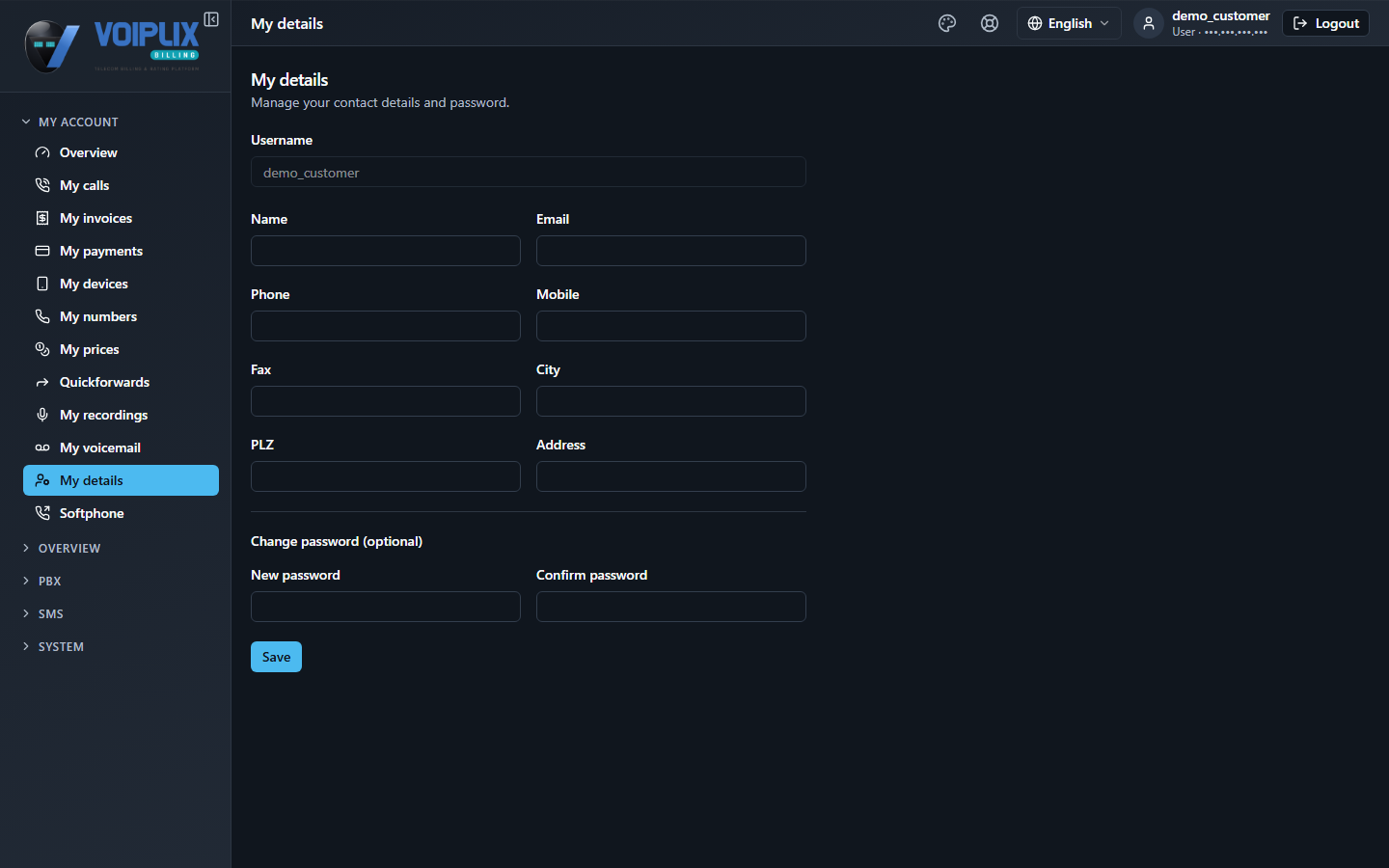Open the support lifebuoy icon
Image resolution: width=1389 pixels, height=868 pixels.
coord(990,23)
